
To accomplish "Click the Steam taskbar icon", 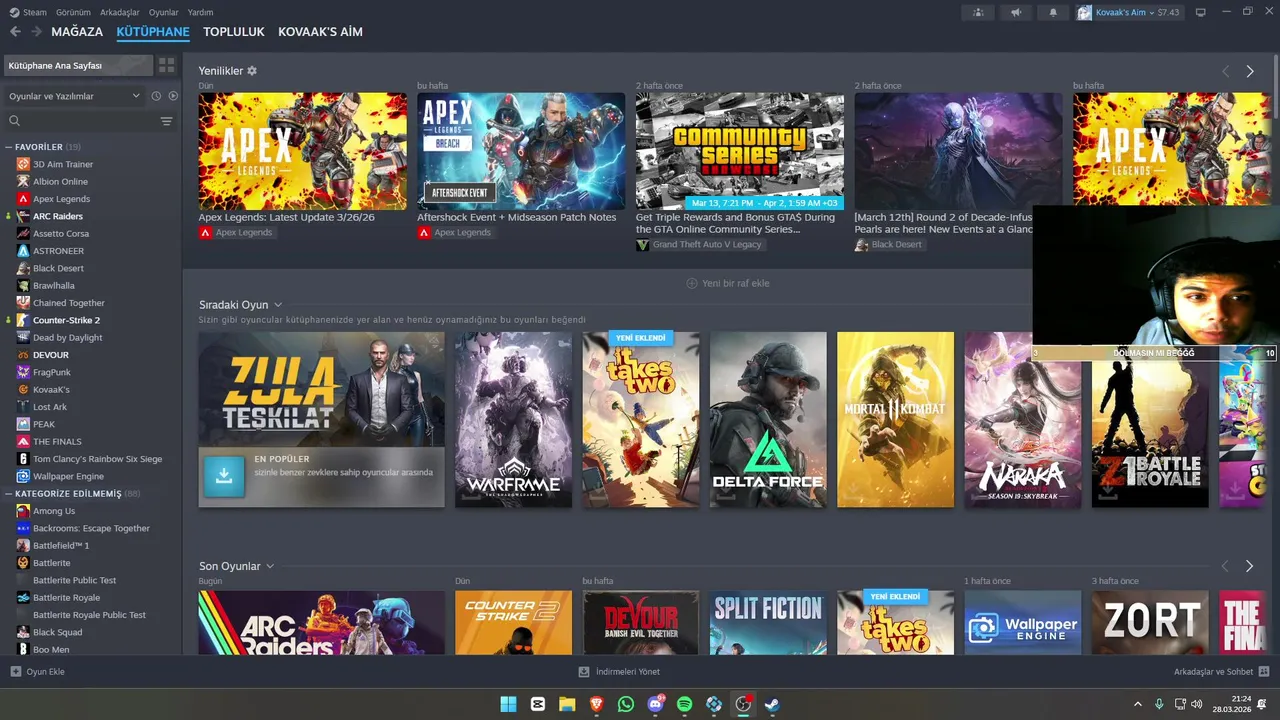I will tap(772, 704).
